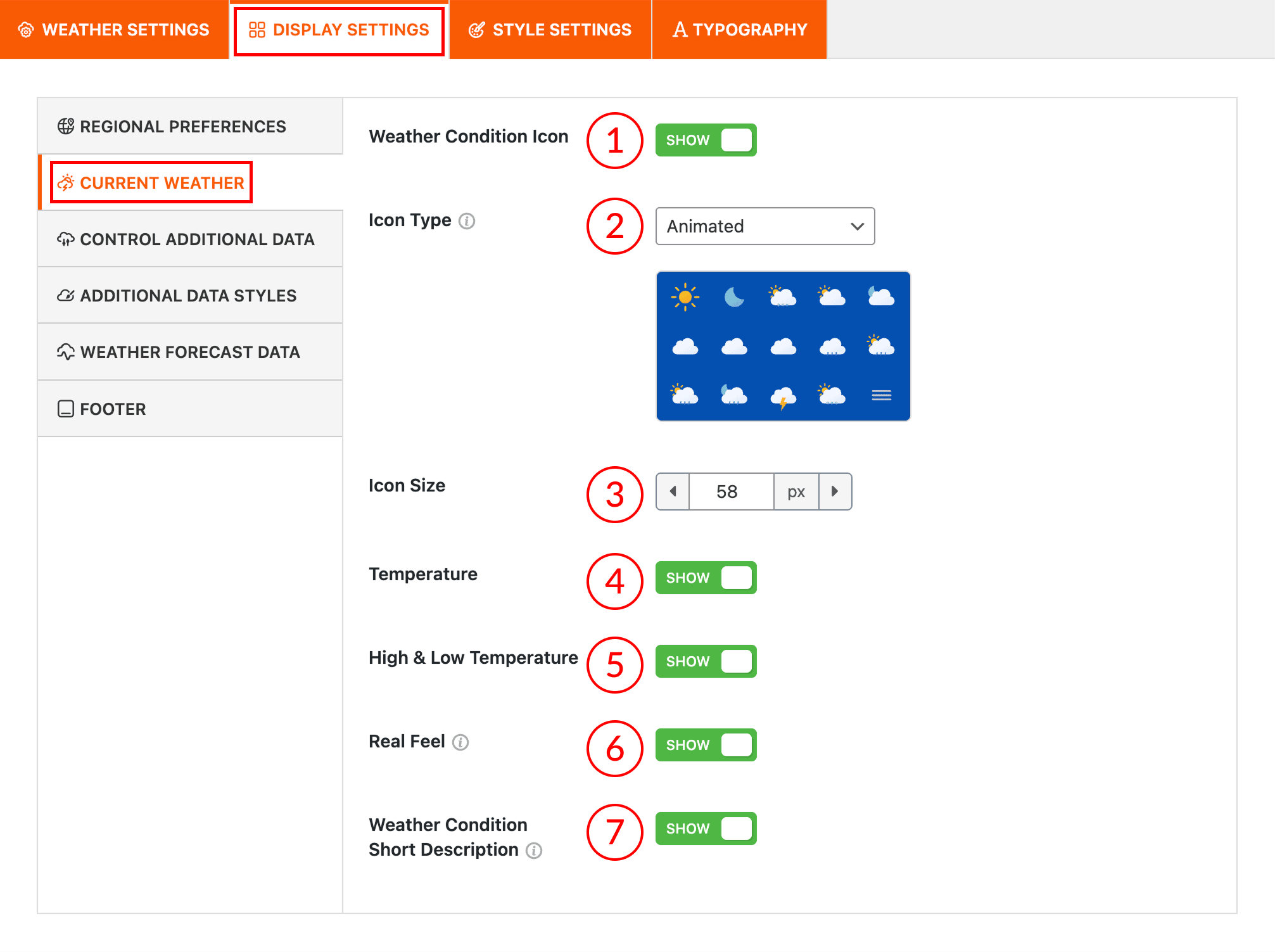1275x952 pixels.
Task: Open the Icon Type Animated dropdown
Action: [x=764, y=226]
